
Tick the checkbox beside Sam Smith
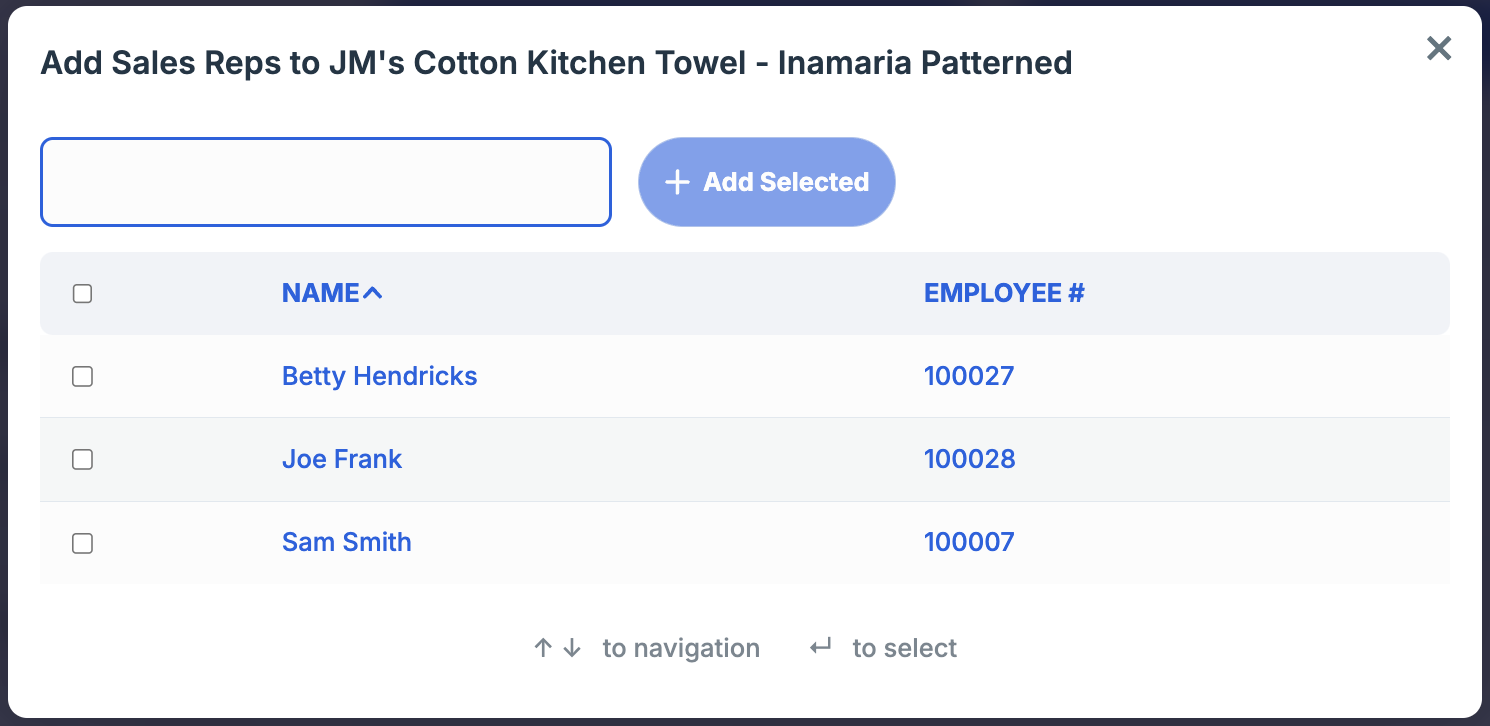(83, 543)
